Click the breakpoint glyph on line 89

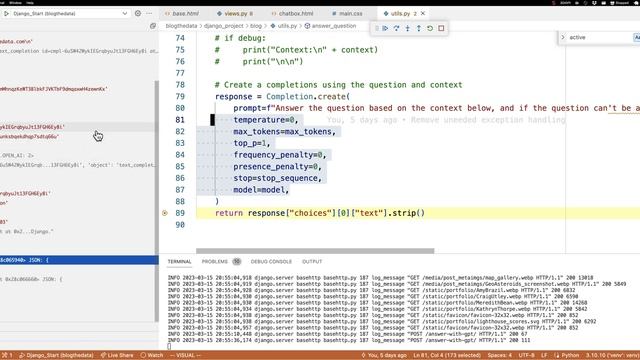point(165,213)
